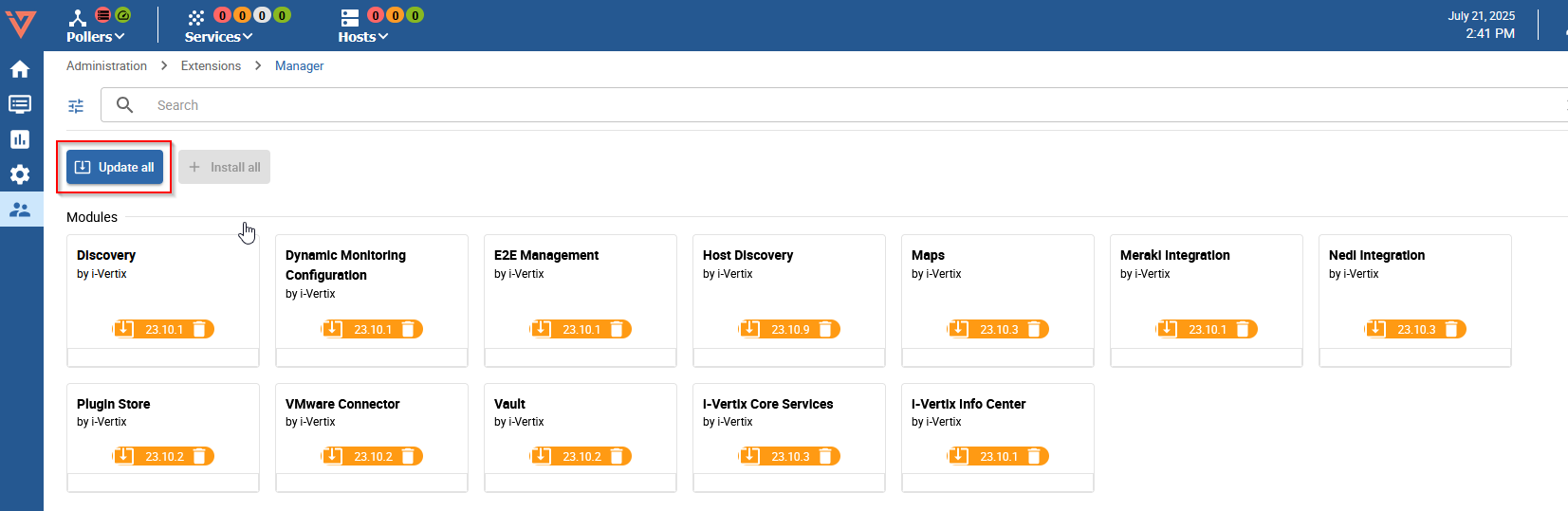Update the I-Vertix Info Center module
Viewport: 1568px width, 511px height.
(959, 456)
